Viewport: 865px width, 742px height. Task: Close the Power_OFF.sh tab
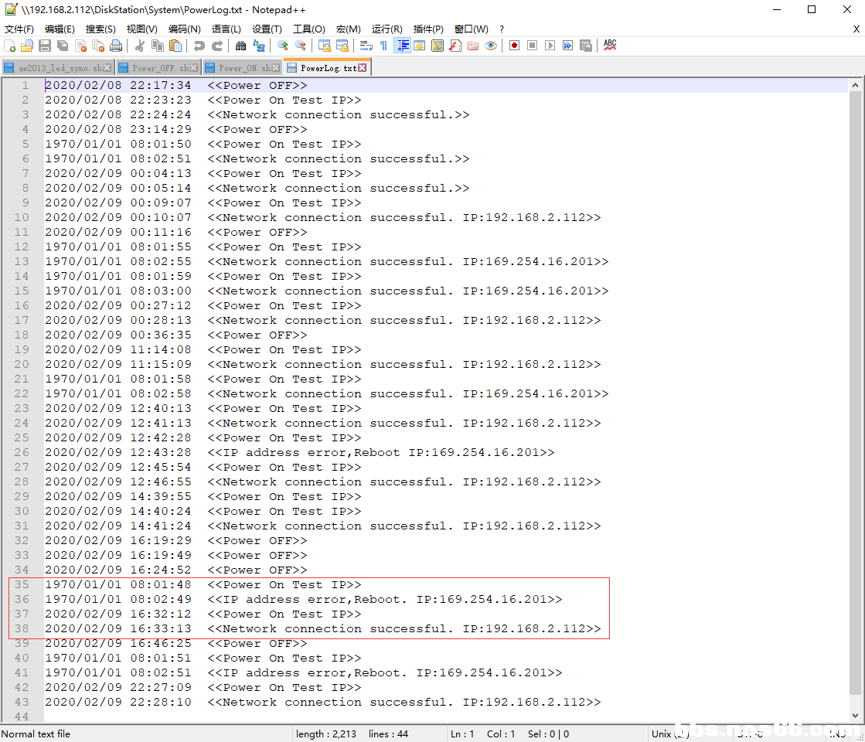(x=194, y=68)
